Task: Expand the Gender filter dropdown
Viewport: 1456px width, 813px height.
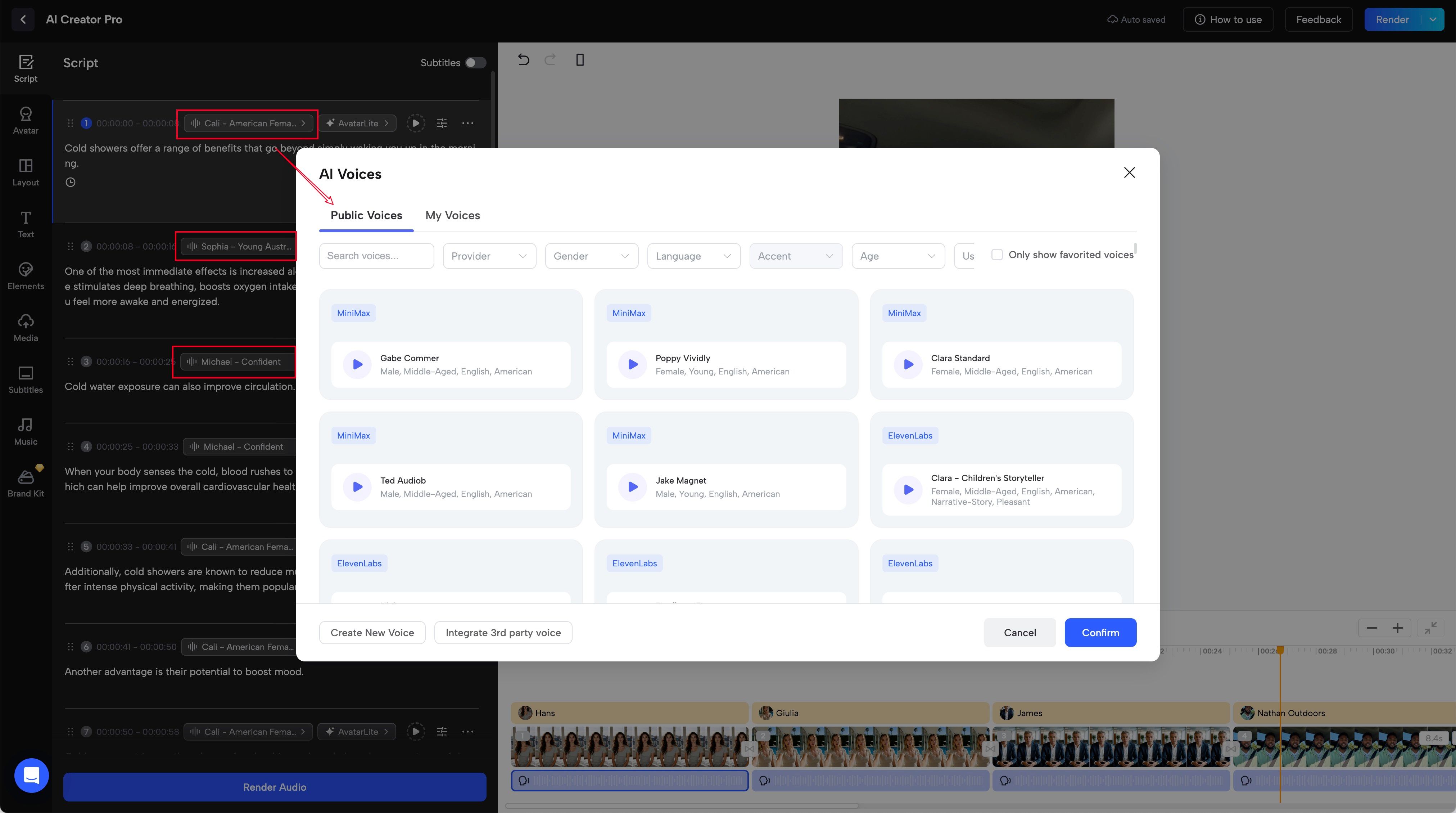Action: (591, 256)
